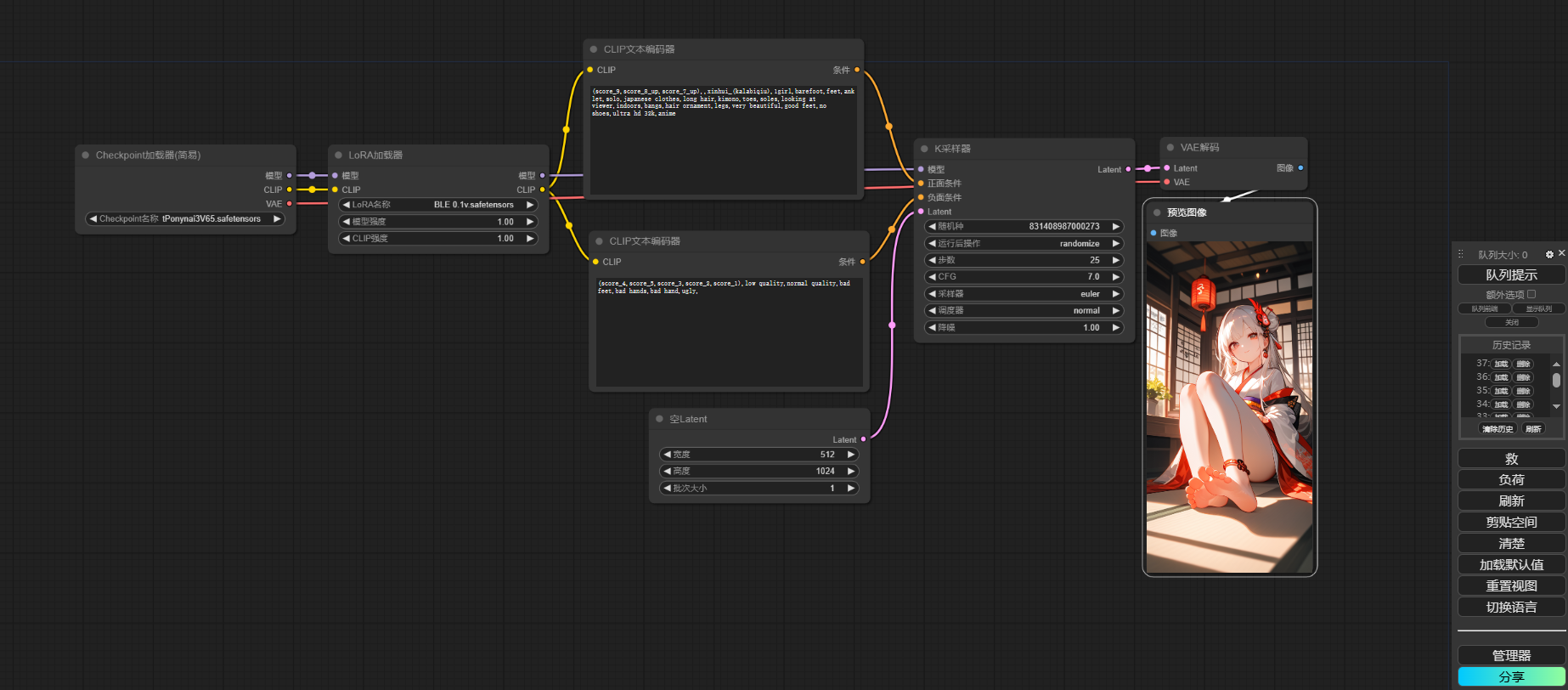Viewport: 1568px width, 690px height.
Task: Open the generated preview image
Action: click(1229, 407)
